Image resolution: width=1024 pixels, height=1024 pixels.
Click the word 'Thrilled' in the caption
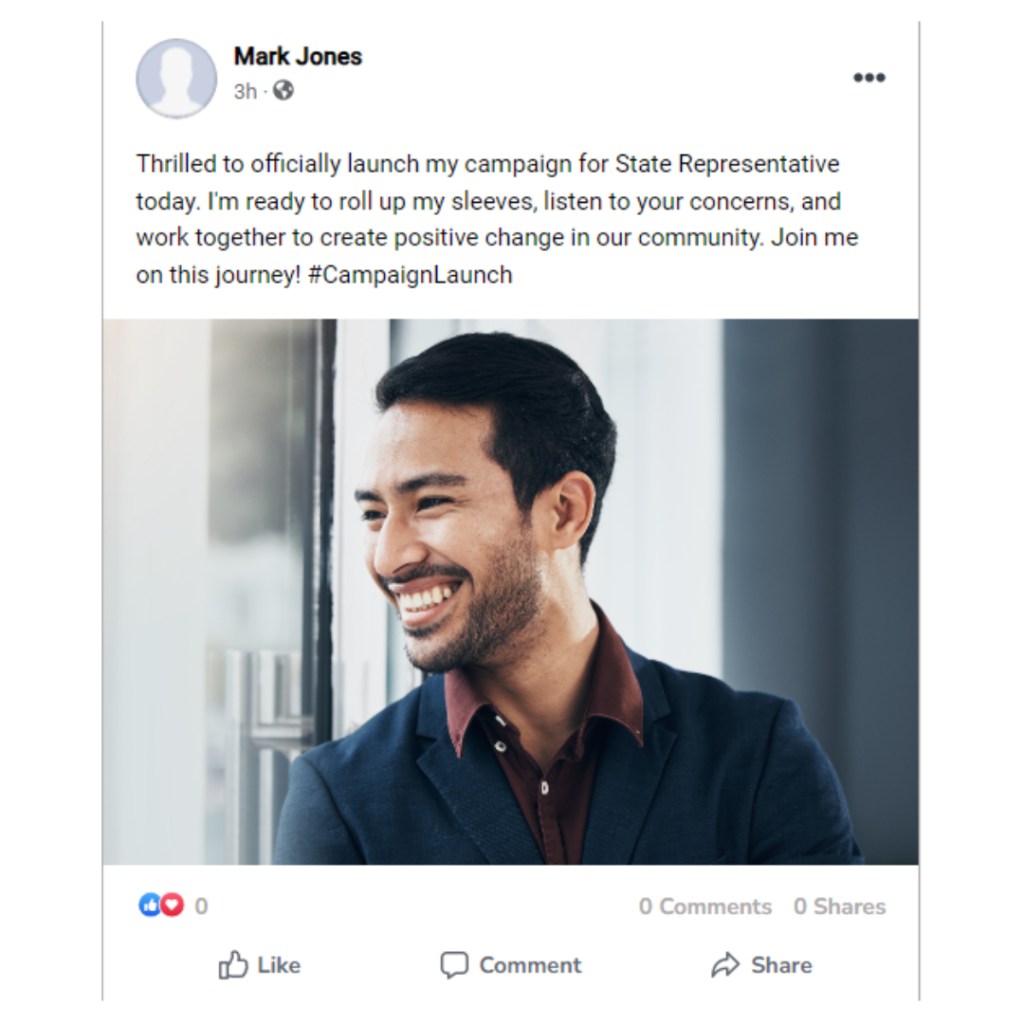tap(176, 163)
